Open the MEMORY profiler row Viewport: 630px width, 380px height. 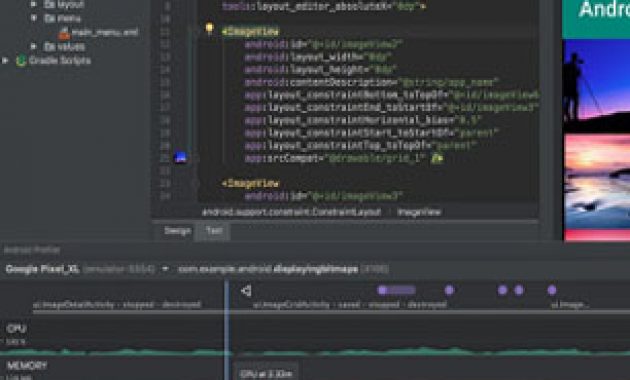(x=27, y=366)
